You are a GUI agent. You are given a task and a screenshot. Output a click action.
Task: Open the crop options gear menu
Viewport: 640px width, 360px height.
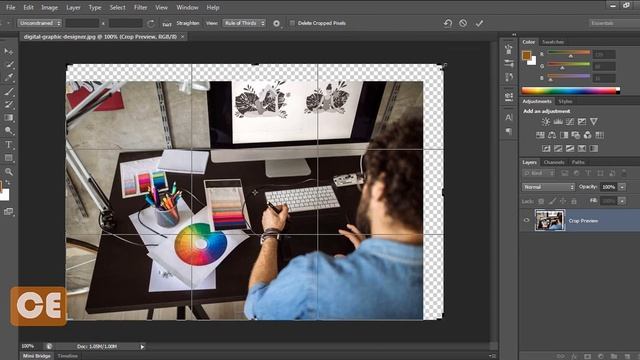(276, 24)
